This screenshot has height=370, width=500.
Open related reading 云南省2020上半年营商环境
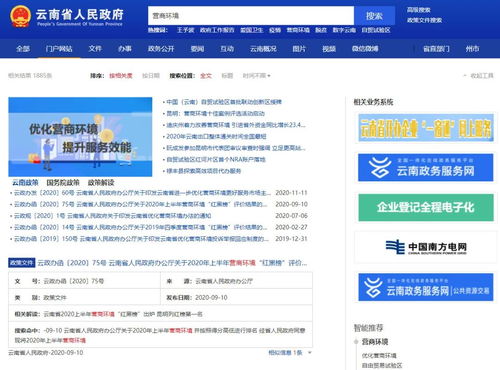123,314
